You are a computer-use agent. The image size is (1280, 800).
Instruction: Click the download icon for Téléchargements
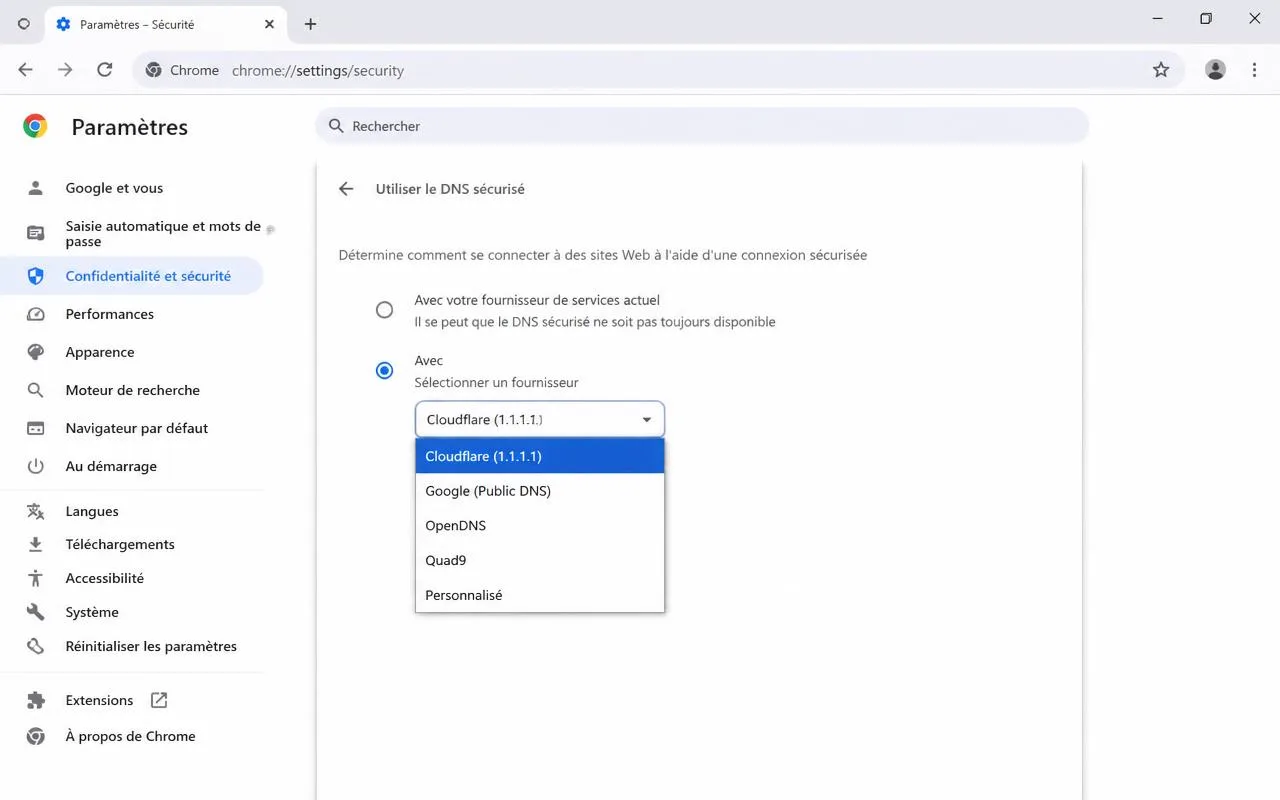click(36, 544)
